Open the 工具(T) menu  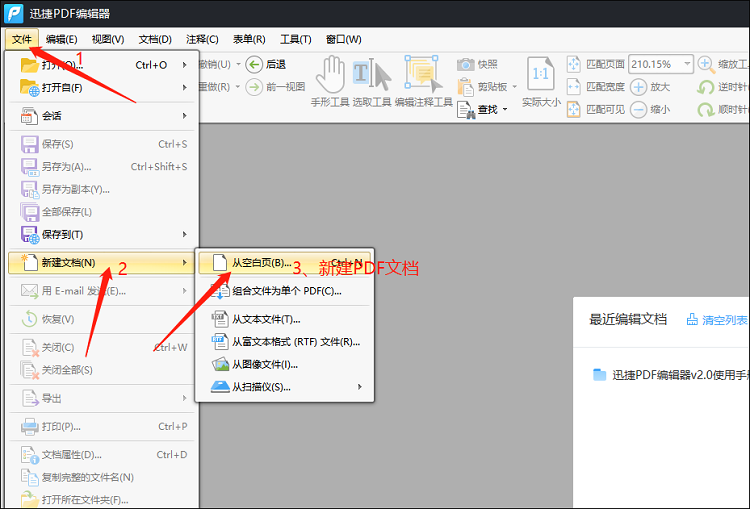(296, 39)
